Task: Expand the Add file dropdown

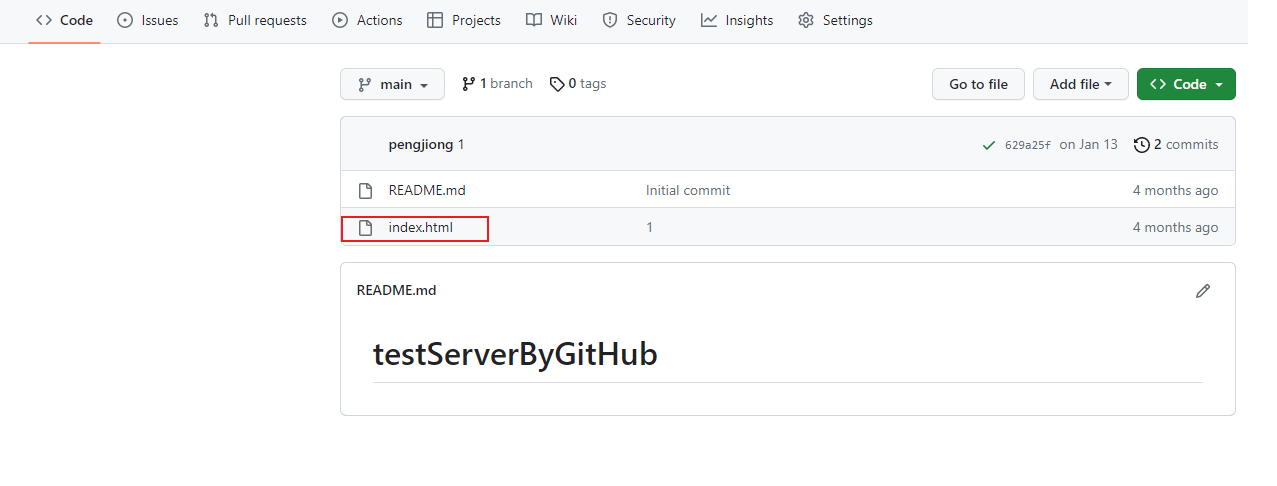Action: [x=1081, y=84]
